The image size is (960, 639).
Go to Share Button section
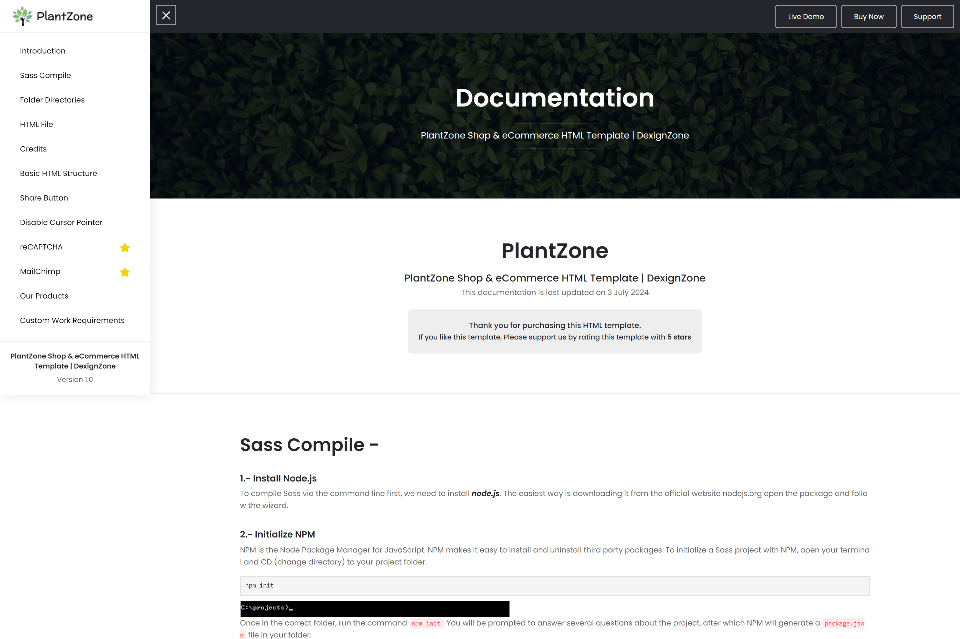pos(44,198)
